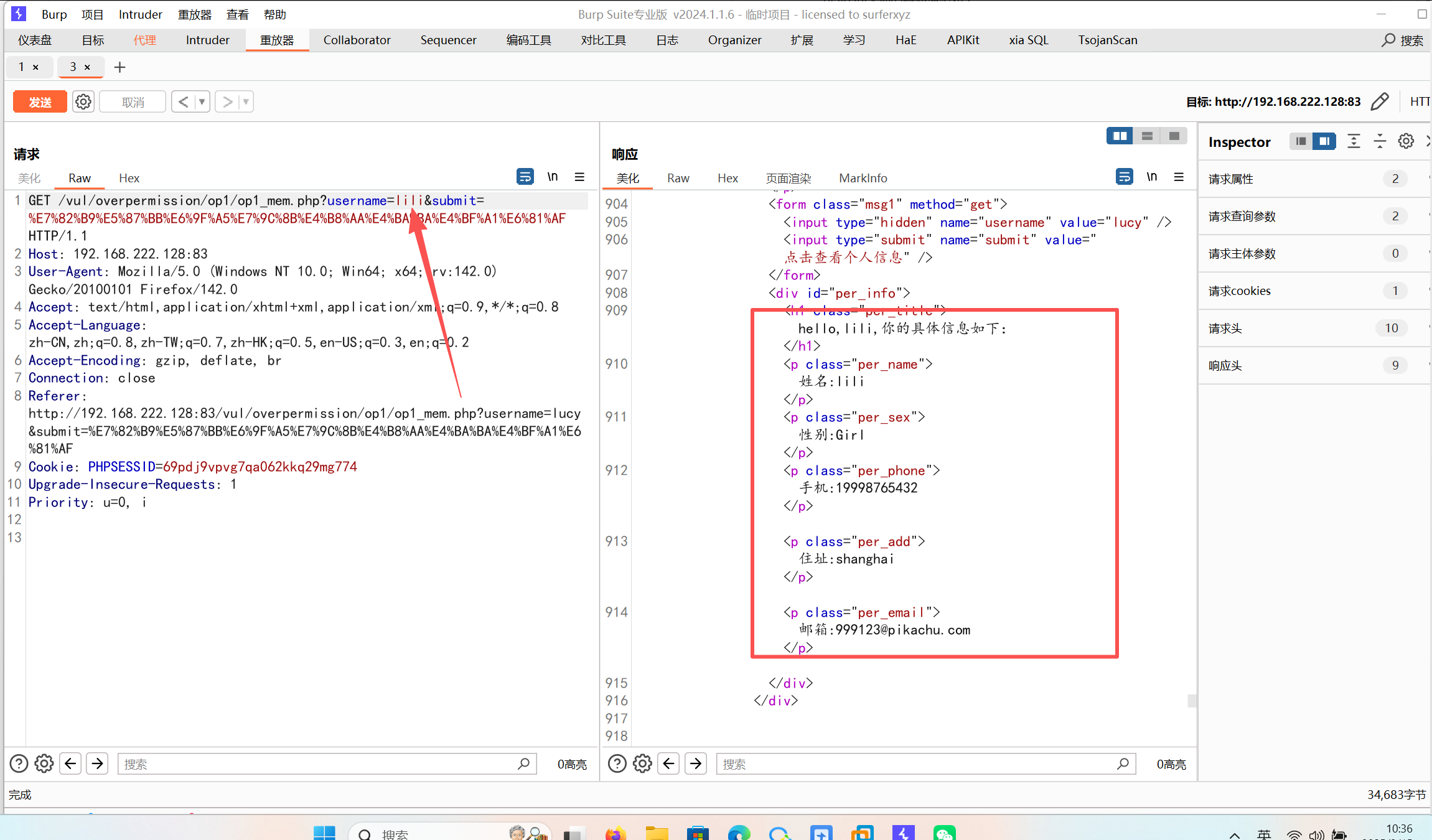The width and height of the screenshot is (1432, 840).
Task: Click the response search help icon
Action: click(617, 763)
